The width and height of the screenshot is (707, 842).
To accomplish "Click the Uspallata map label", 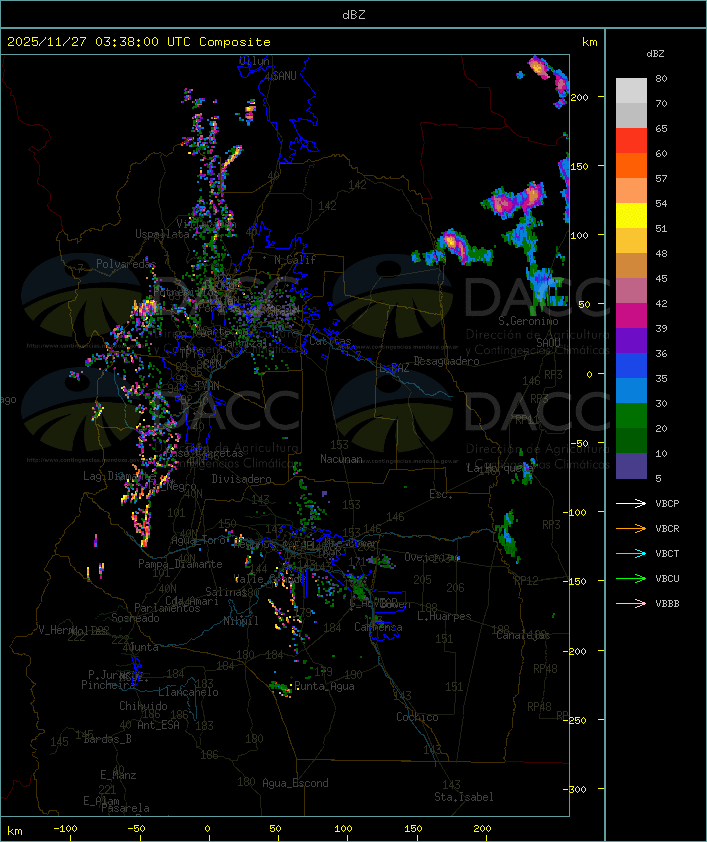I will click(162, 234).
